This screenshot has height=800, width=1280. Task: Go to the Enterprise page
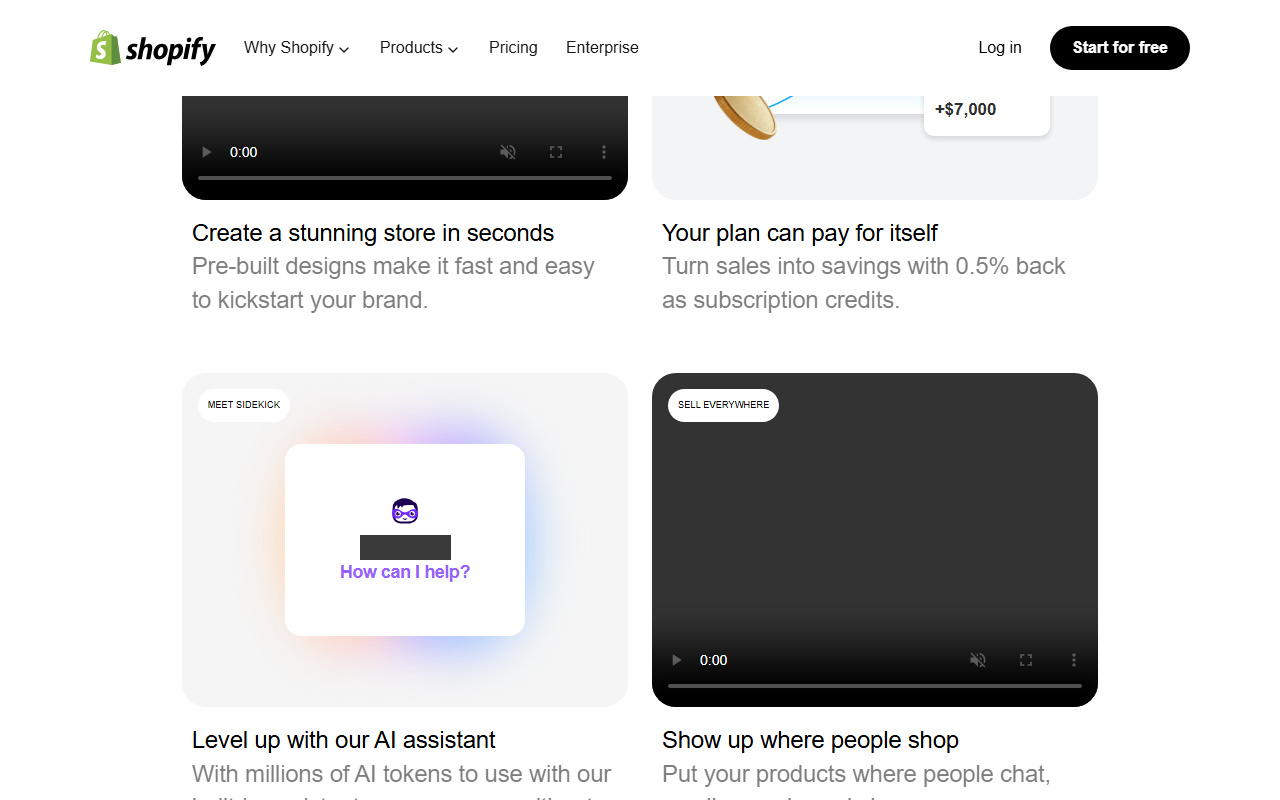[x=602, y=48]
